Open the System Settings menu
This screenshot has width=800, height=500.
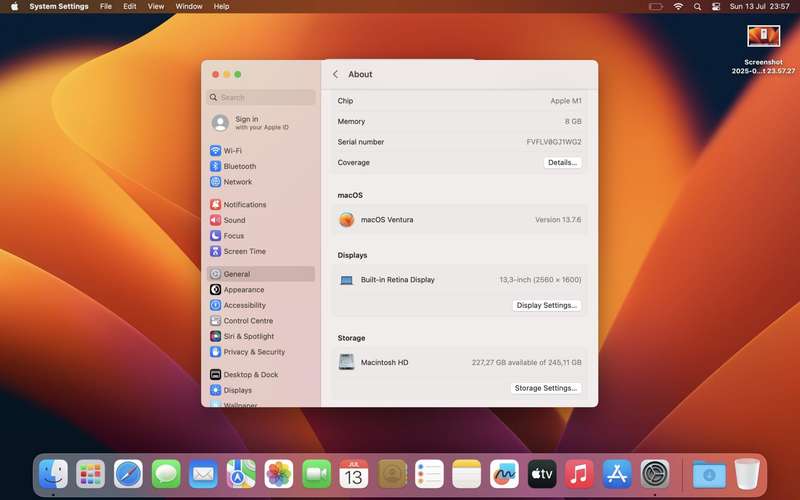click(x=59, y=6)
